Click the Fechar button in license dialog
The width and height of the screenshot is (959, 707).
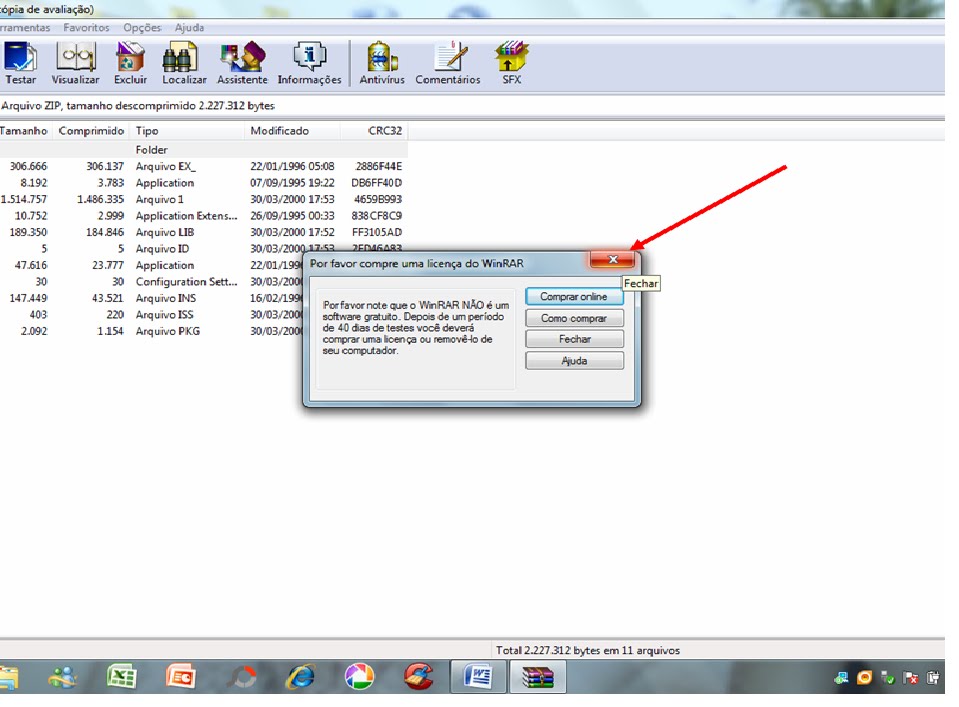click(x=574, y=339)
